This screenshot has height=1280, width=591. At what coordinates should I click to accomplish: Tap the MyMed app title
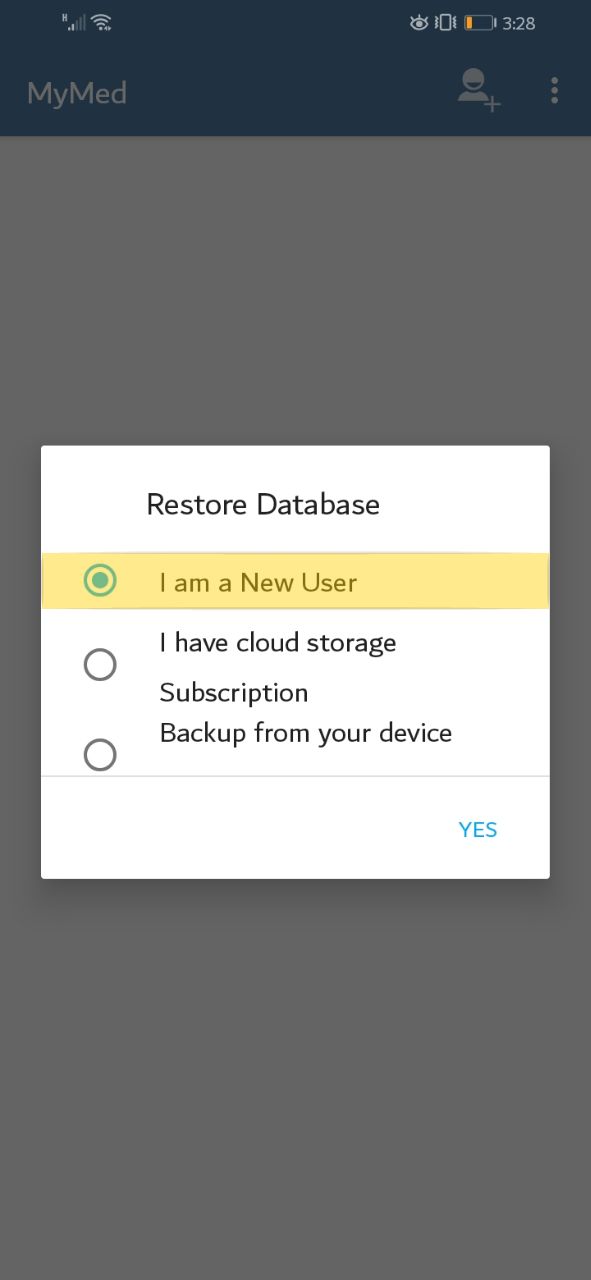[x=77, y=93]
